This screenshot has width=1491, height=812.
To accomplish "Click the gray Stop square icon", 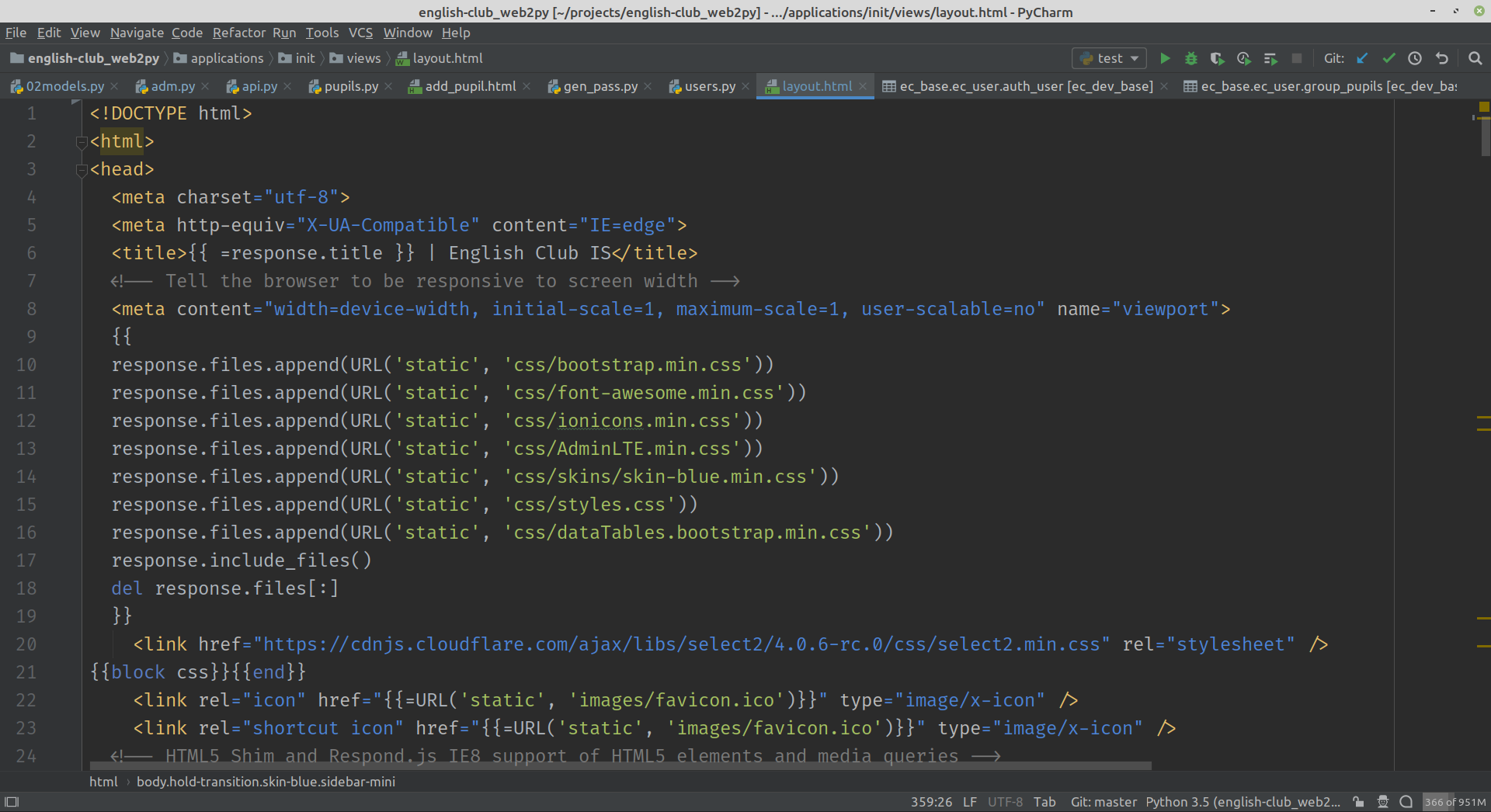I will 1297,58.
